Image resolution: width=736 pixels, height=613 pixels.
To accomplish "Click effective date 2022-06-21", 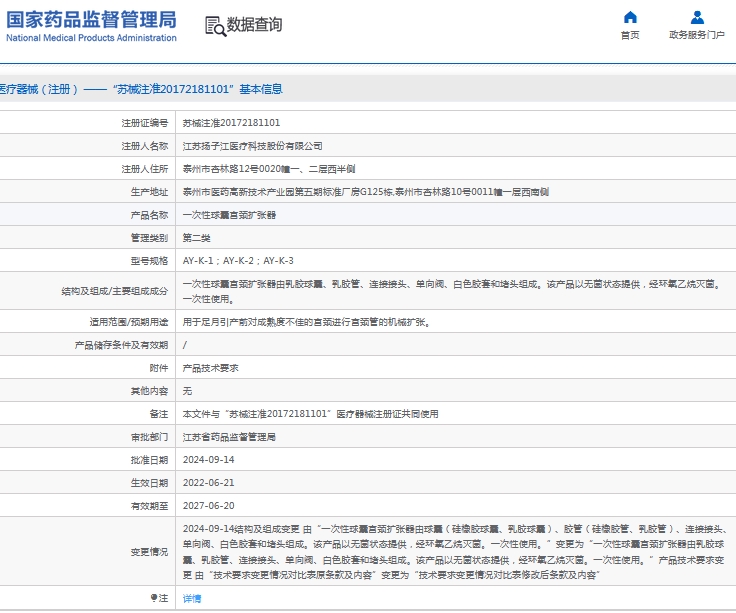I will click(x=208, y=483).
